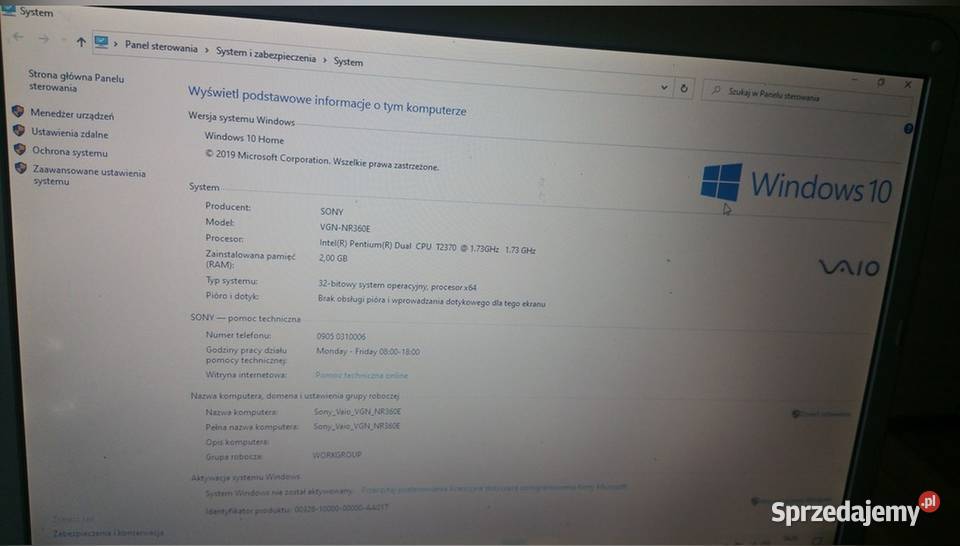Open Pomoc techniczna online link
The image size is (960, 546).
[x=361, y=375]
